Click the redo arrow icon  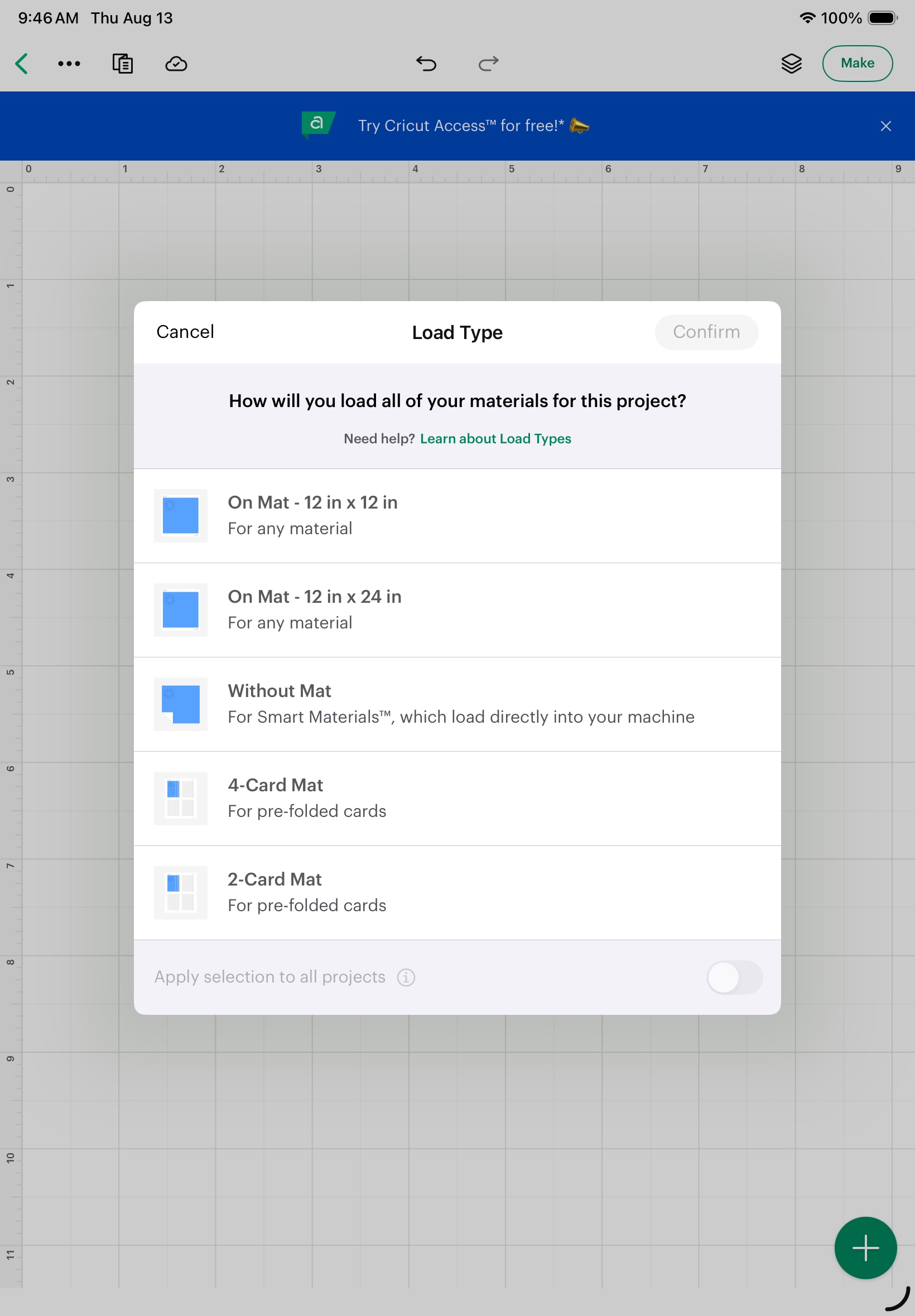(488, 64)
